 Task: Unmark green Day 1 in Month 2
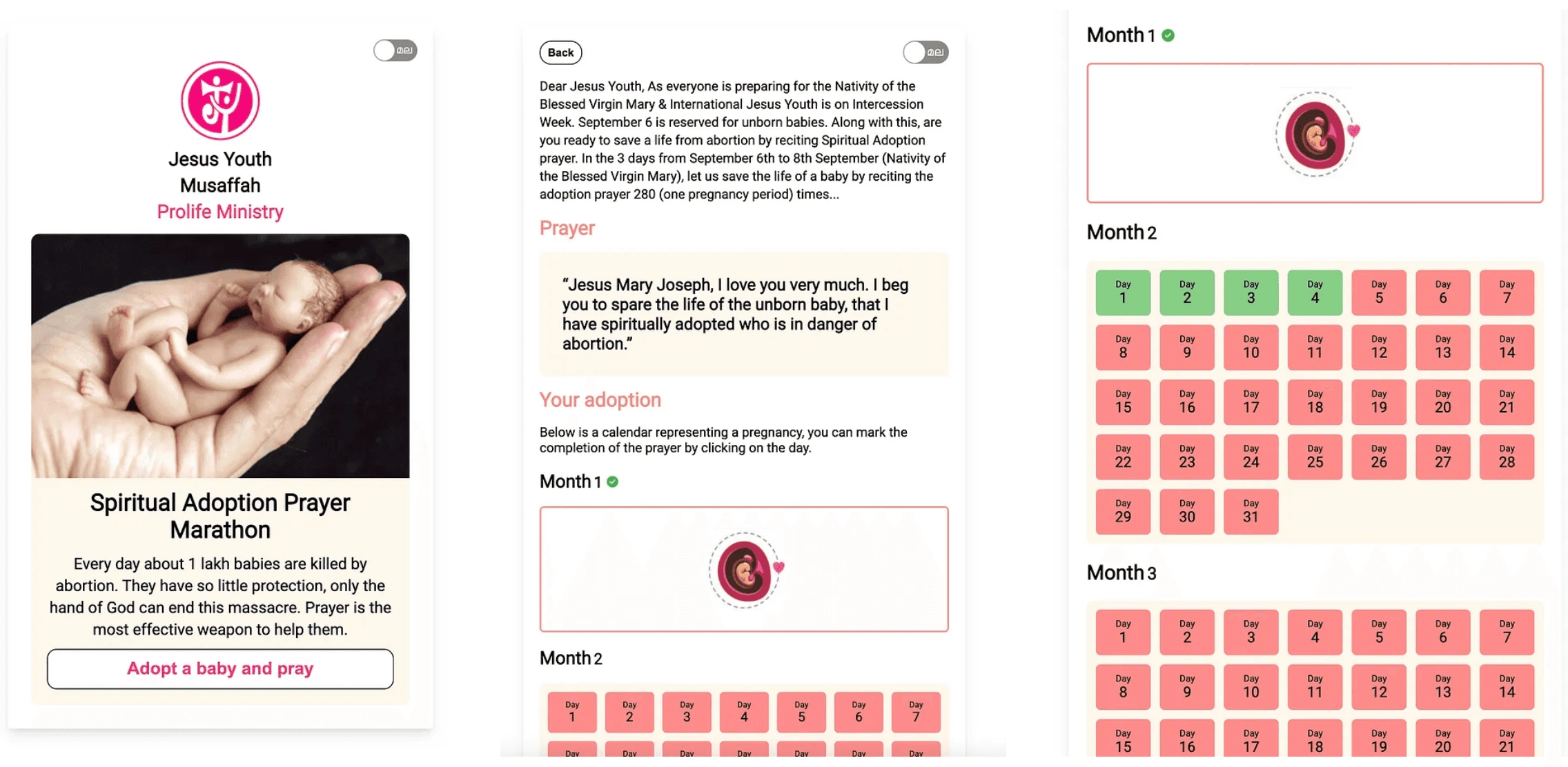[1123, 292]
